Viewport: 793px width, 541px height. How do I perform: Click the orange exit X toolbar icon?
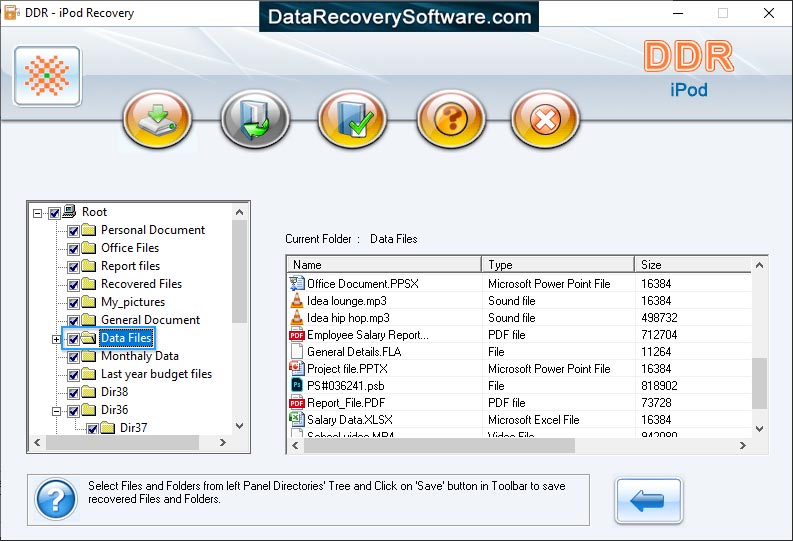click(x=545, y=119)
